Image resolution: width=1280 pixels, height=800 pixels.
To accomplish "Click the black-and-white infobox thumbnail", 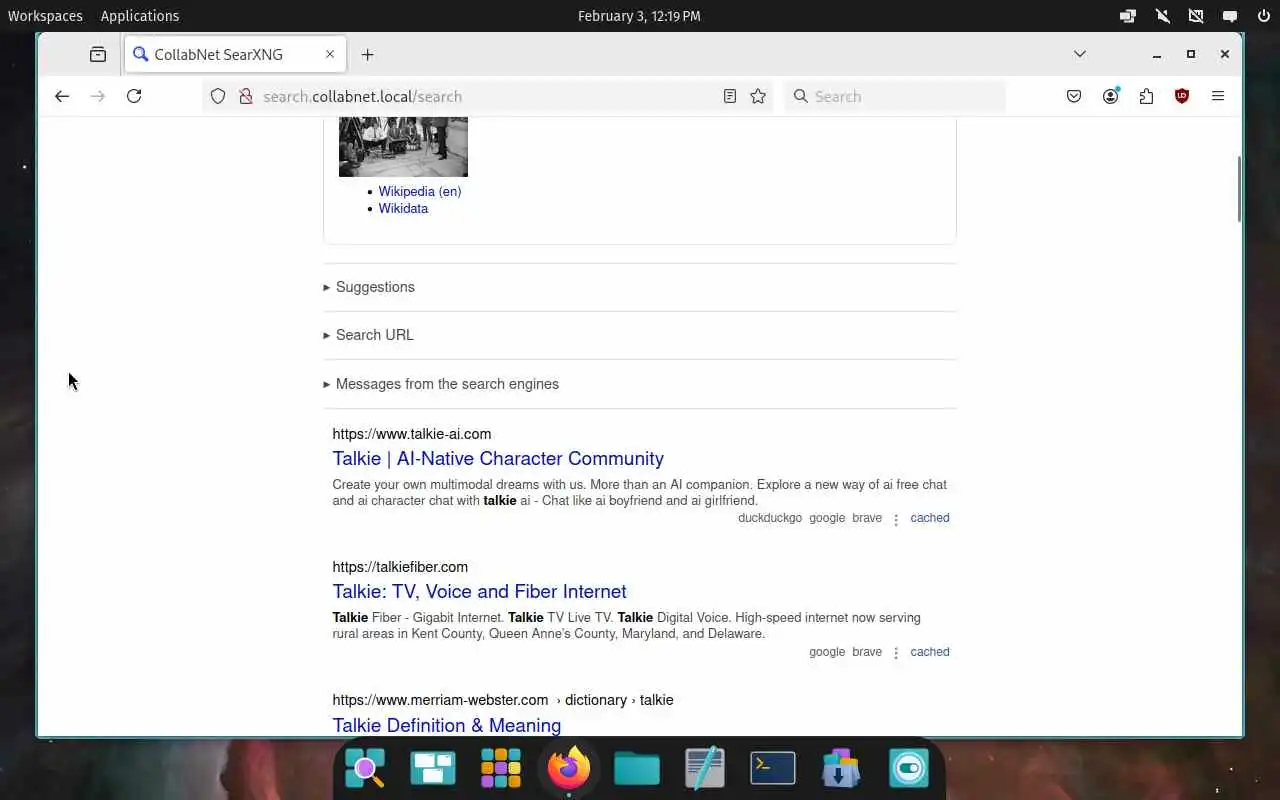I will 403,146.
